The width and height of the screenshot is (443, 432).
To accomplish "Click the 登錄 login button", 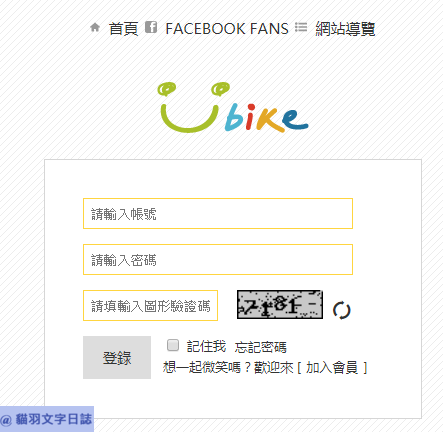I will pos(117,357).
